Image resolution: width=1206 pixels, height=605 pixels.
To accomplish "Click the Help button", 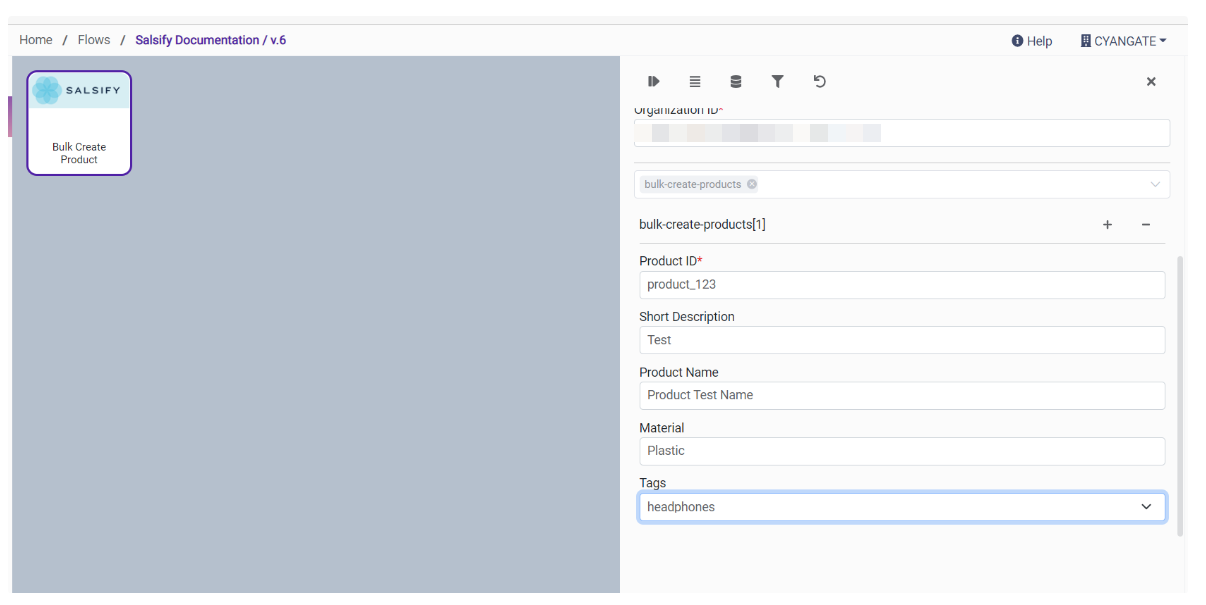I will point(1032,41).
